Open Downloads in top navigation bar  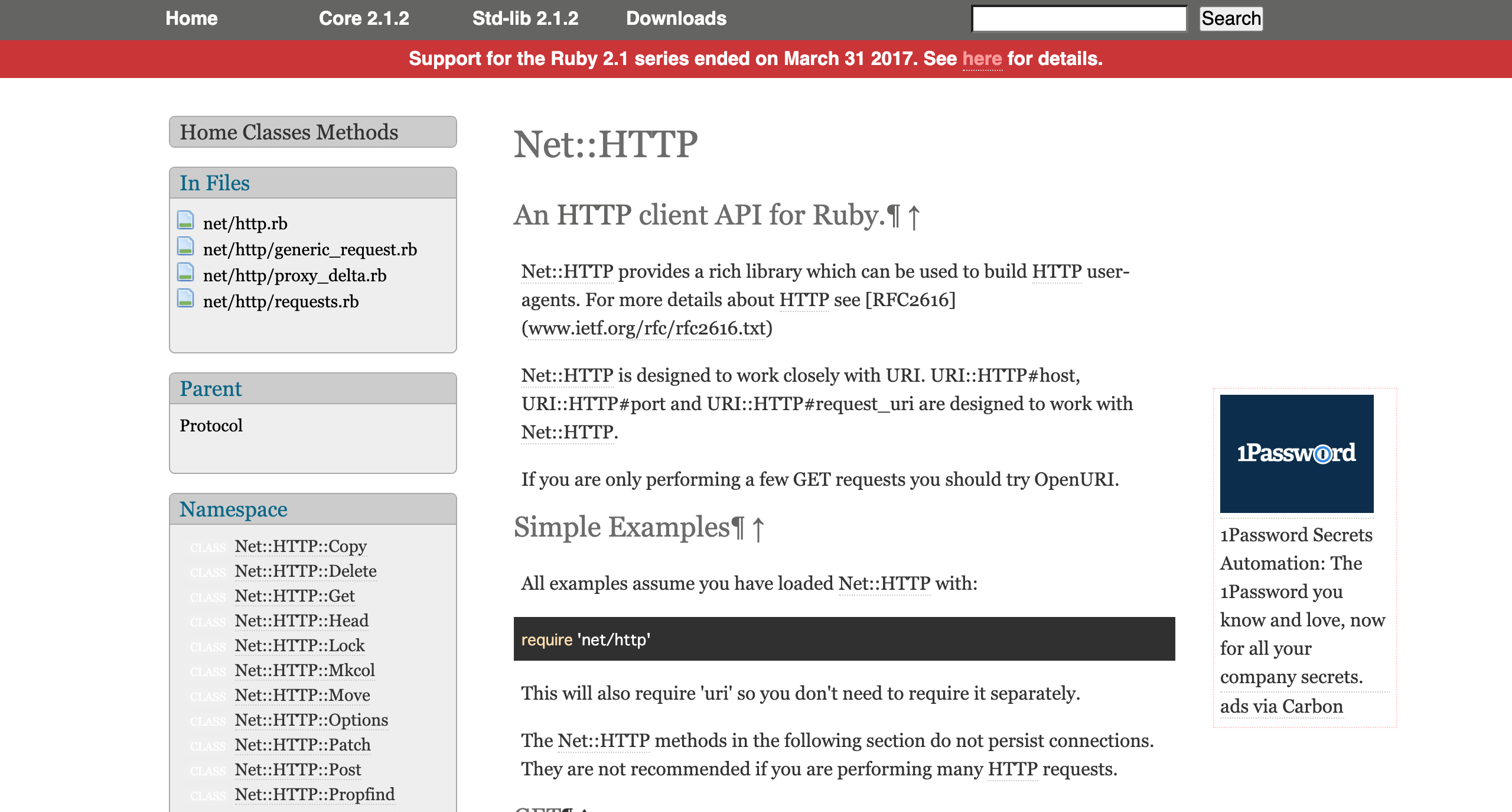676,18
